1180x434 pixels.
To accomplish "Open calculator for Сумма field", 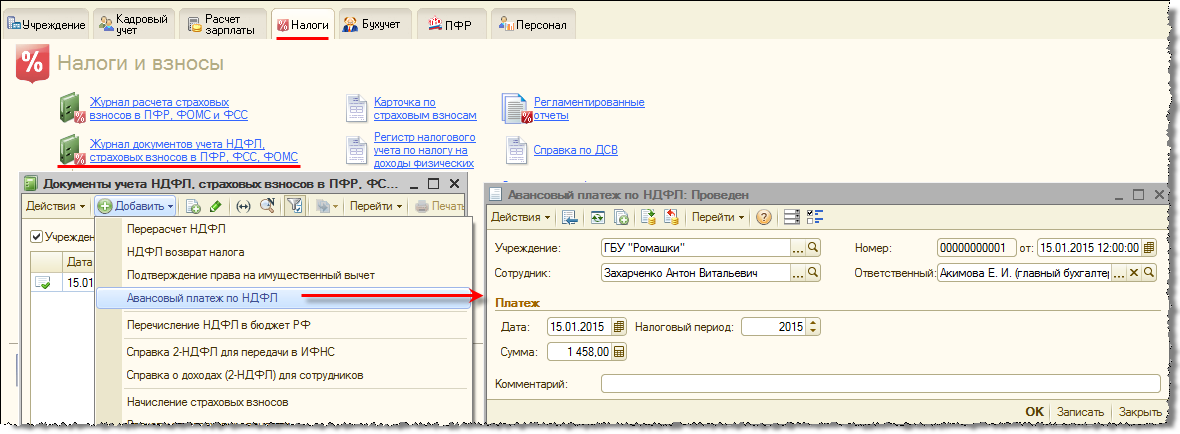I will coord(619,351).
